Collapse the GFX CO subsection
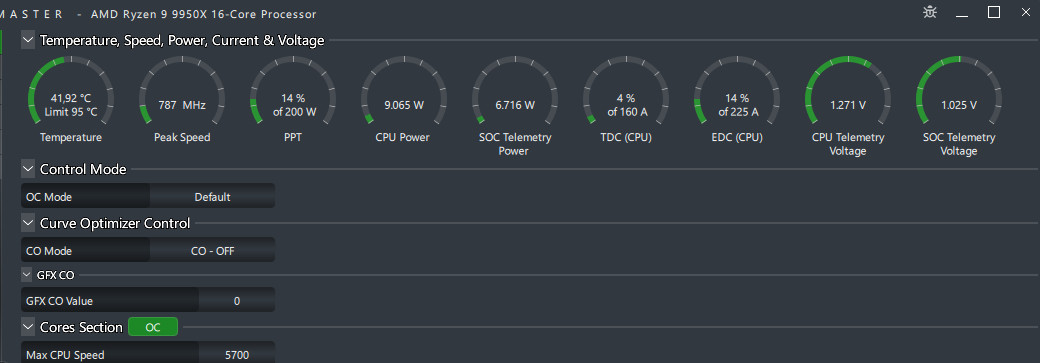The image size is (1040, 363). tap(27, 274)
